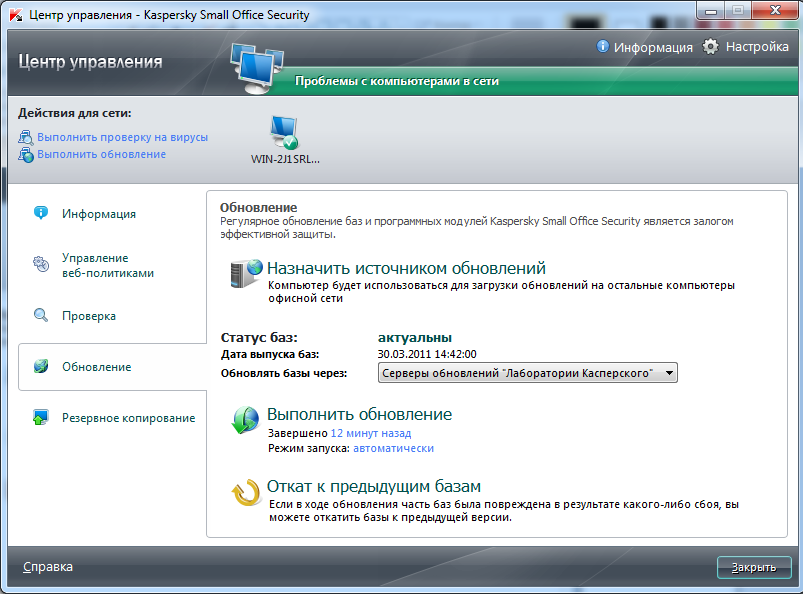Select the WIN-2J1SRL... computer icon
The image size is (803, 594).
(285, 133)
